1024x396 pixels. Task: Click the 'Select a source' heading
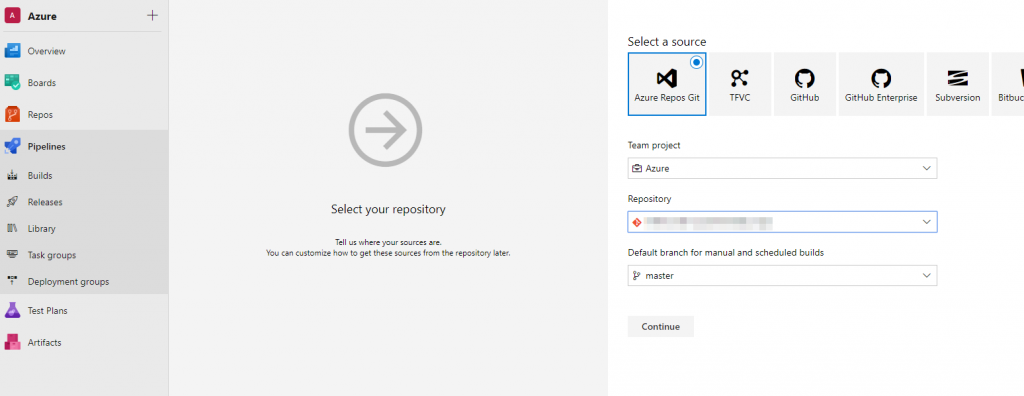click(667, 42)
